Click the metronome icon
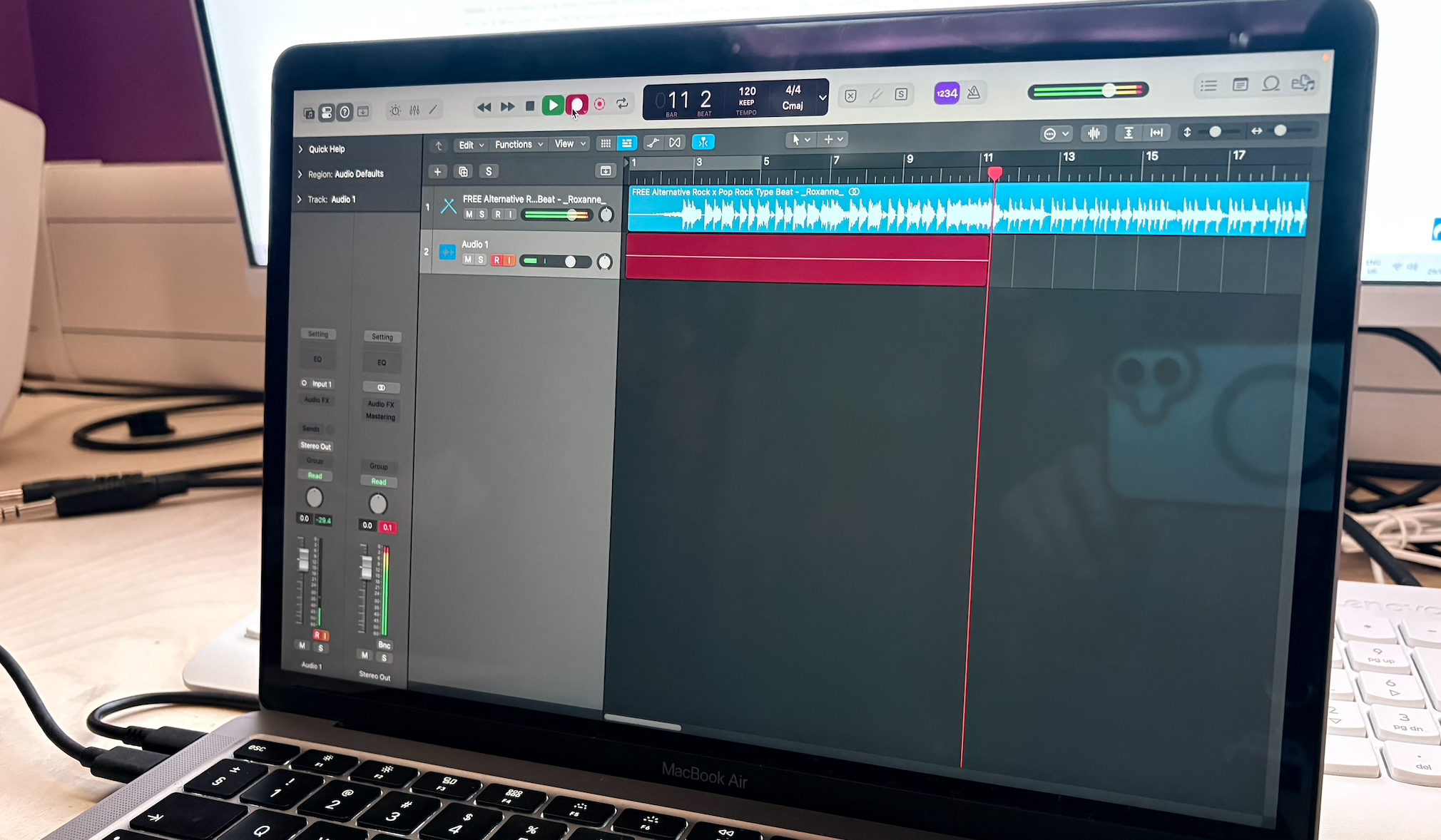 974,93
